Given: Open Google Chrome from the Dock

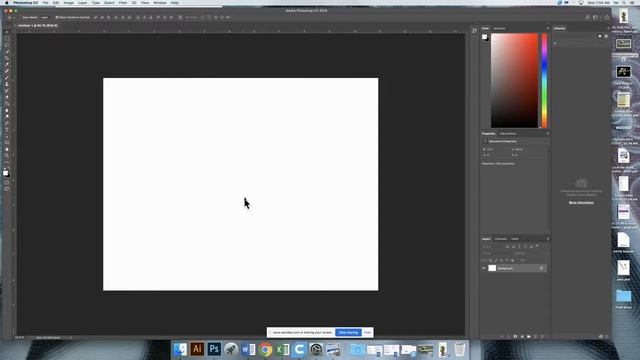Looking at the screenshot, I should [x=265, y=349].
